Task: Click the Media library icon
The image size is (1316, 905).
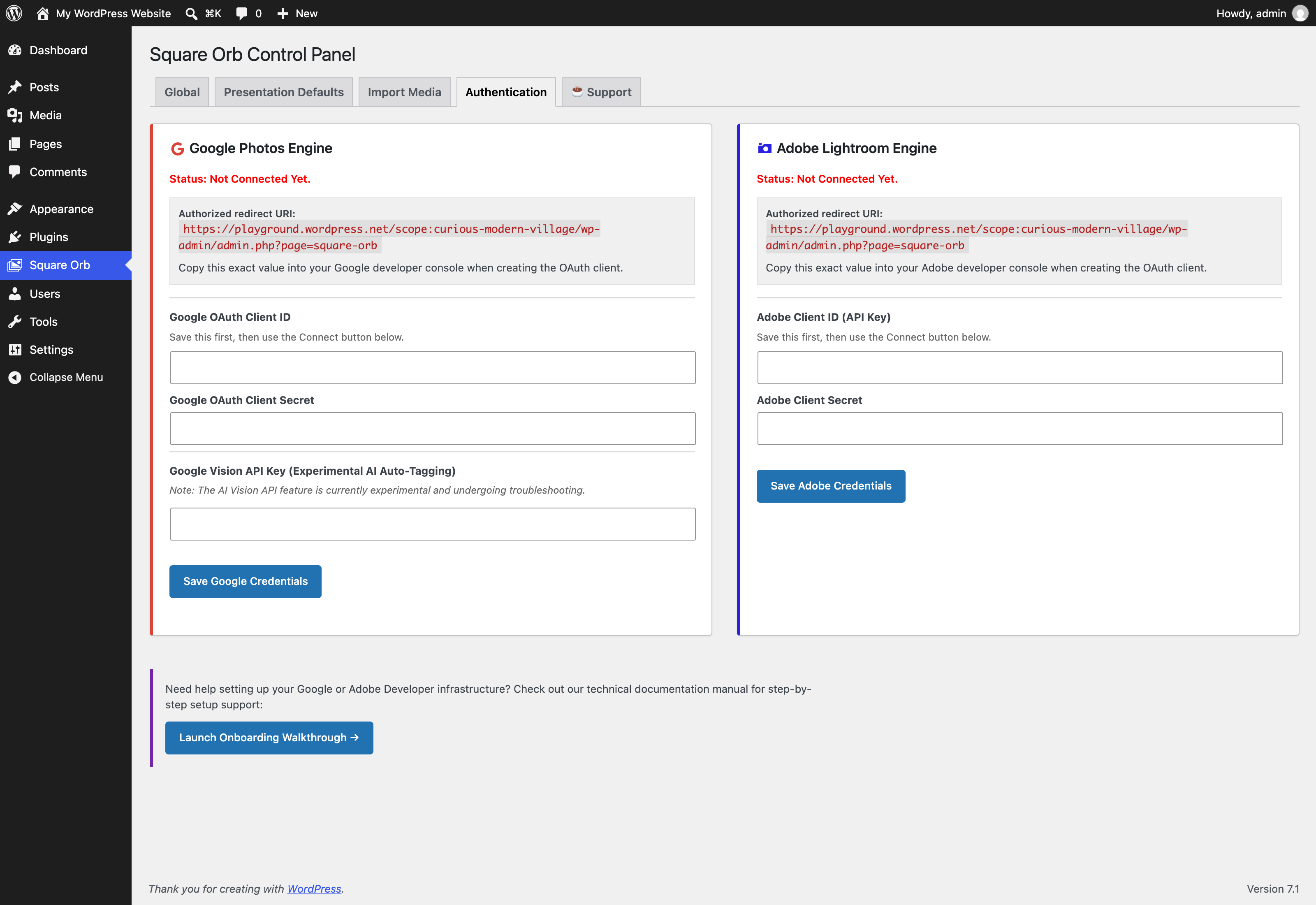Action: coord(15,115)
